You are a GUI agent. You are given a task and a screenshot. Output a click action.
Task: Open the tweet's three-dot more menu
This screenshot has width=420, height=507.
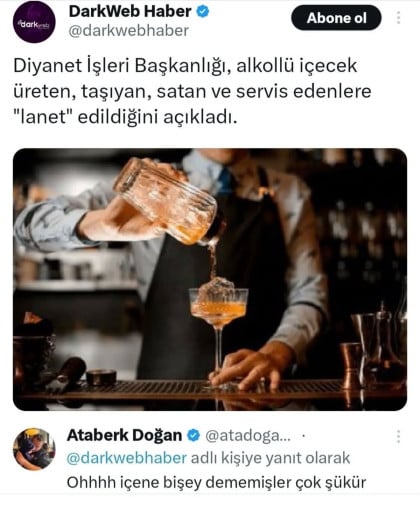398,18
